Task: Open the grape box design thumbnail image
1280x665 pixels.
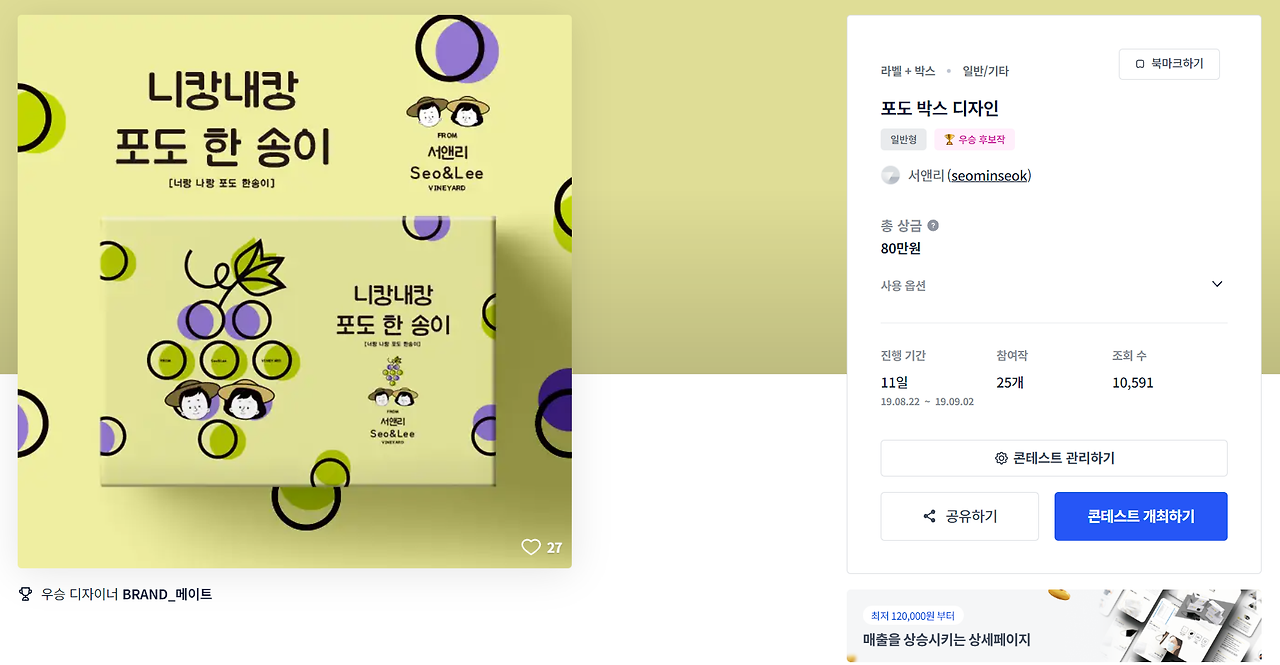Action: point(295,291)
